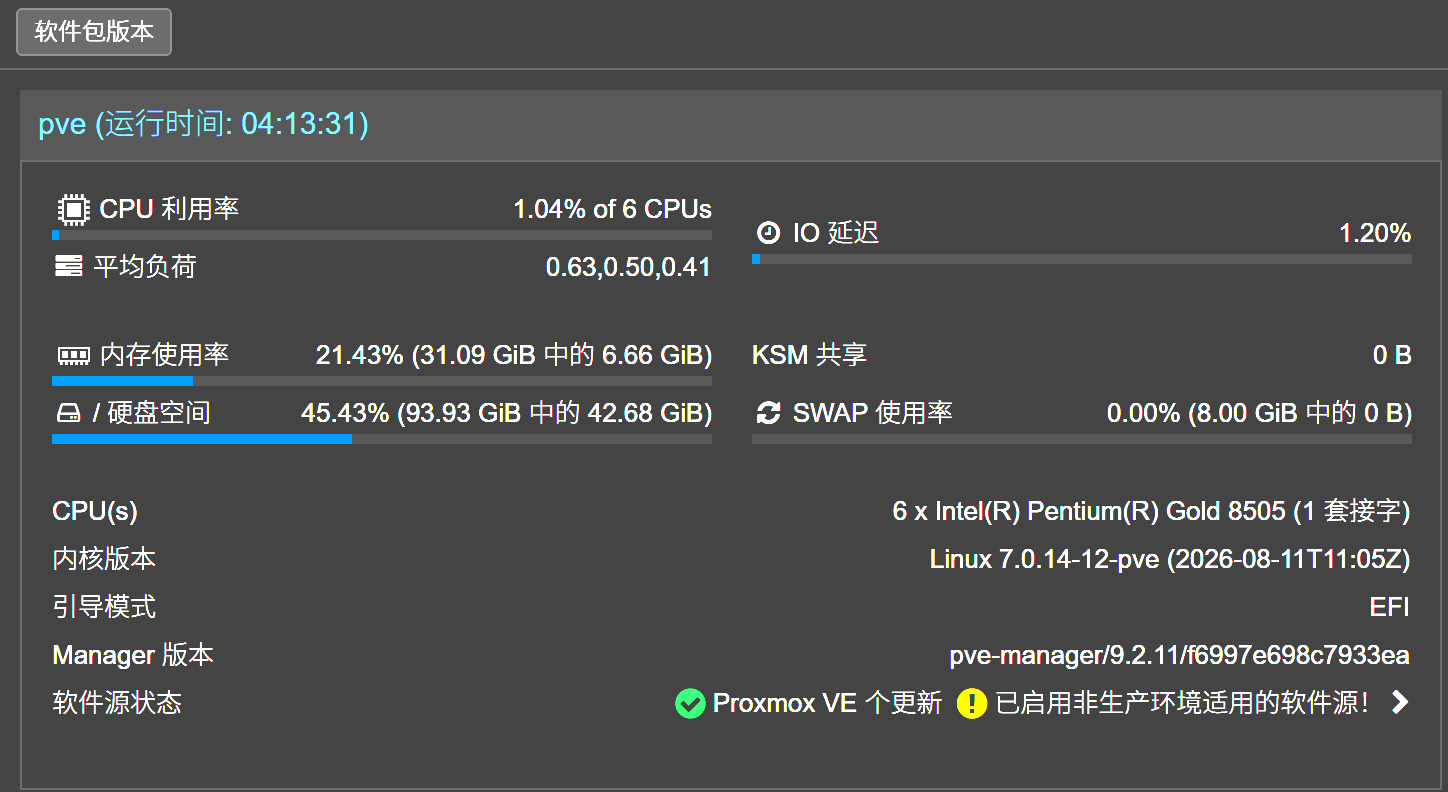Click the CPU utilization progress bar
The width and height of the screenshot is (1448, 792).
(382, 236)
